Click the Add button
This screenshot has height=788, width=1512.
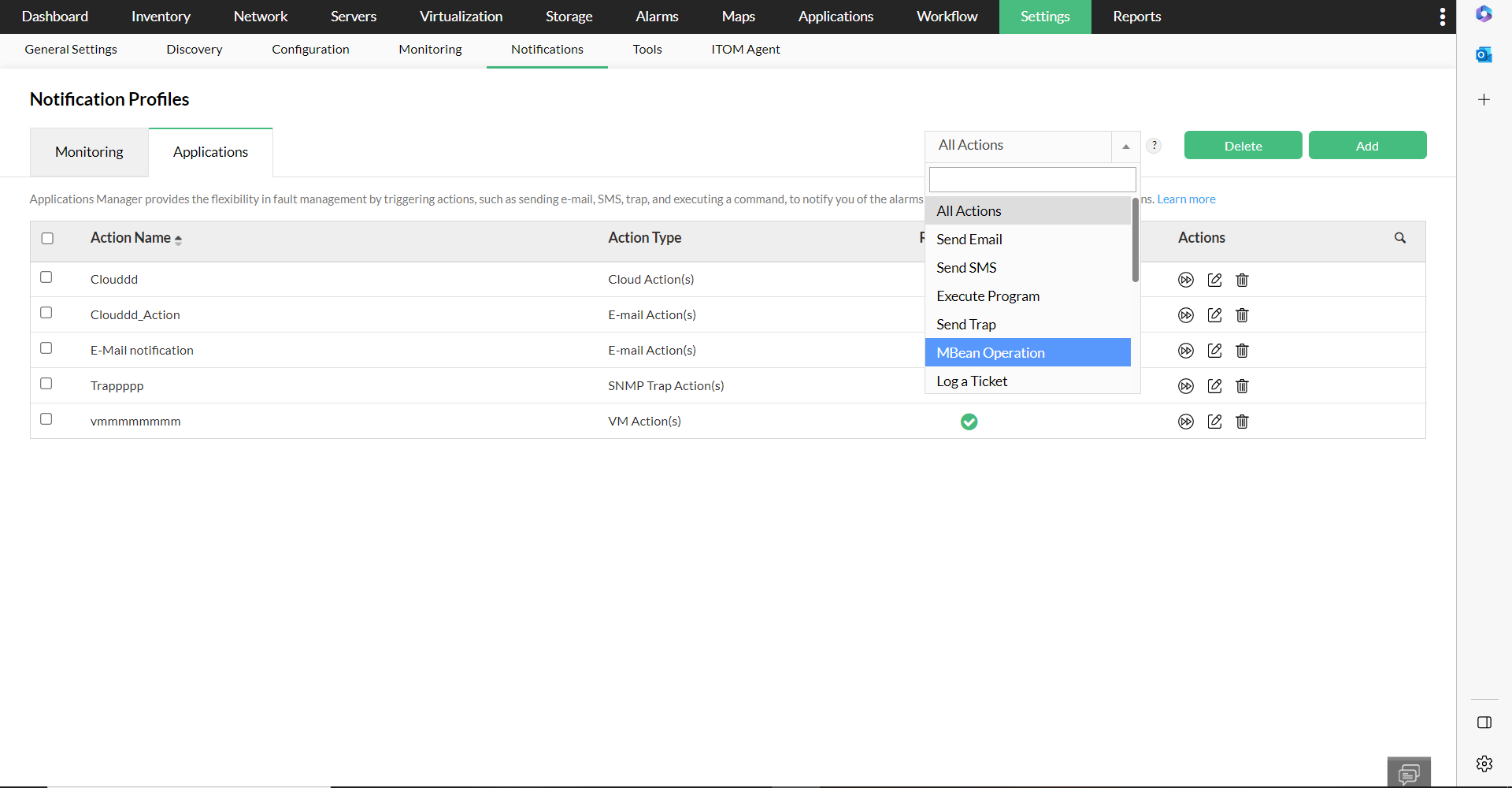(x=1367, y=145)
